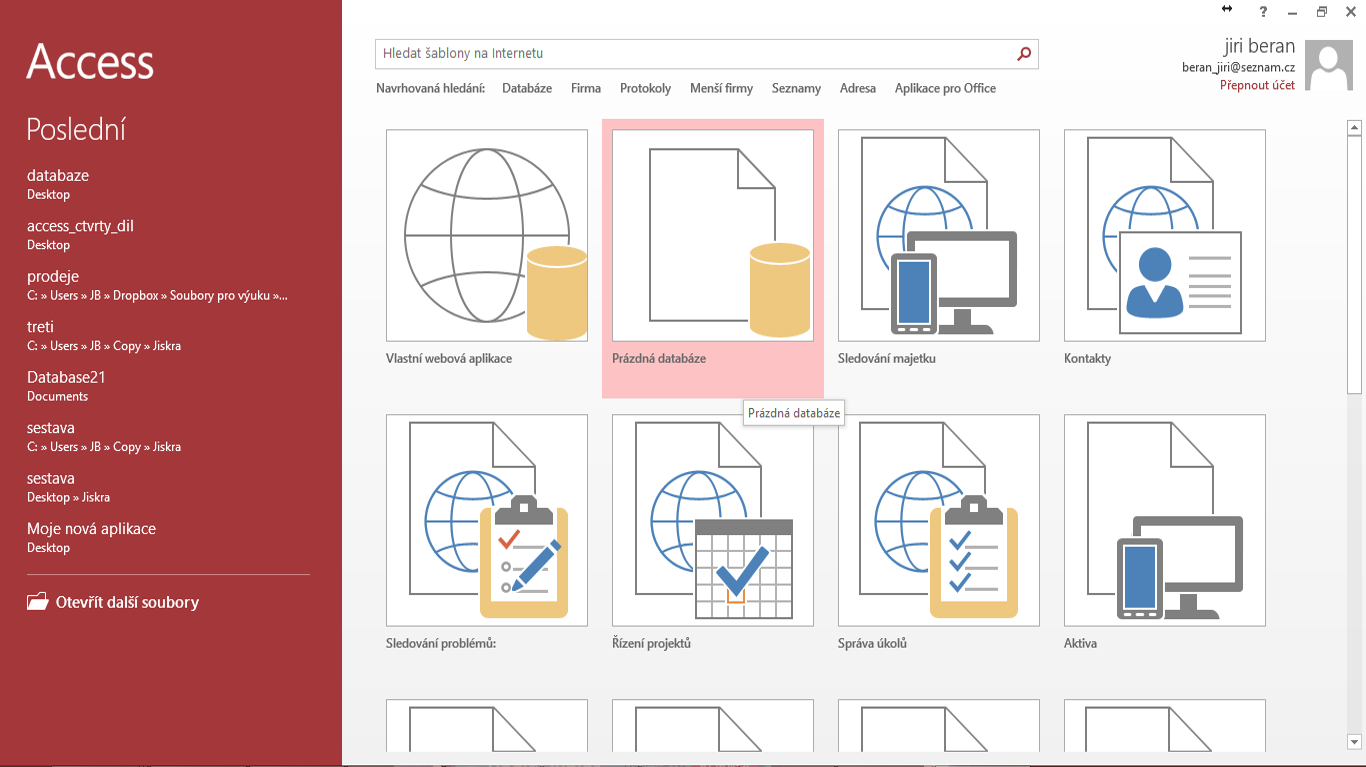Click the account name jiri beran
The image size is (1366, 767).
coord(1259,46)
